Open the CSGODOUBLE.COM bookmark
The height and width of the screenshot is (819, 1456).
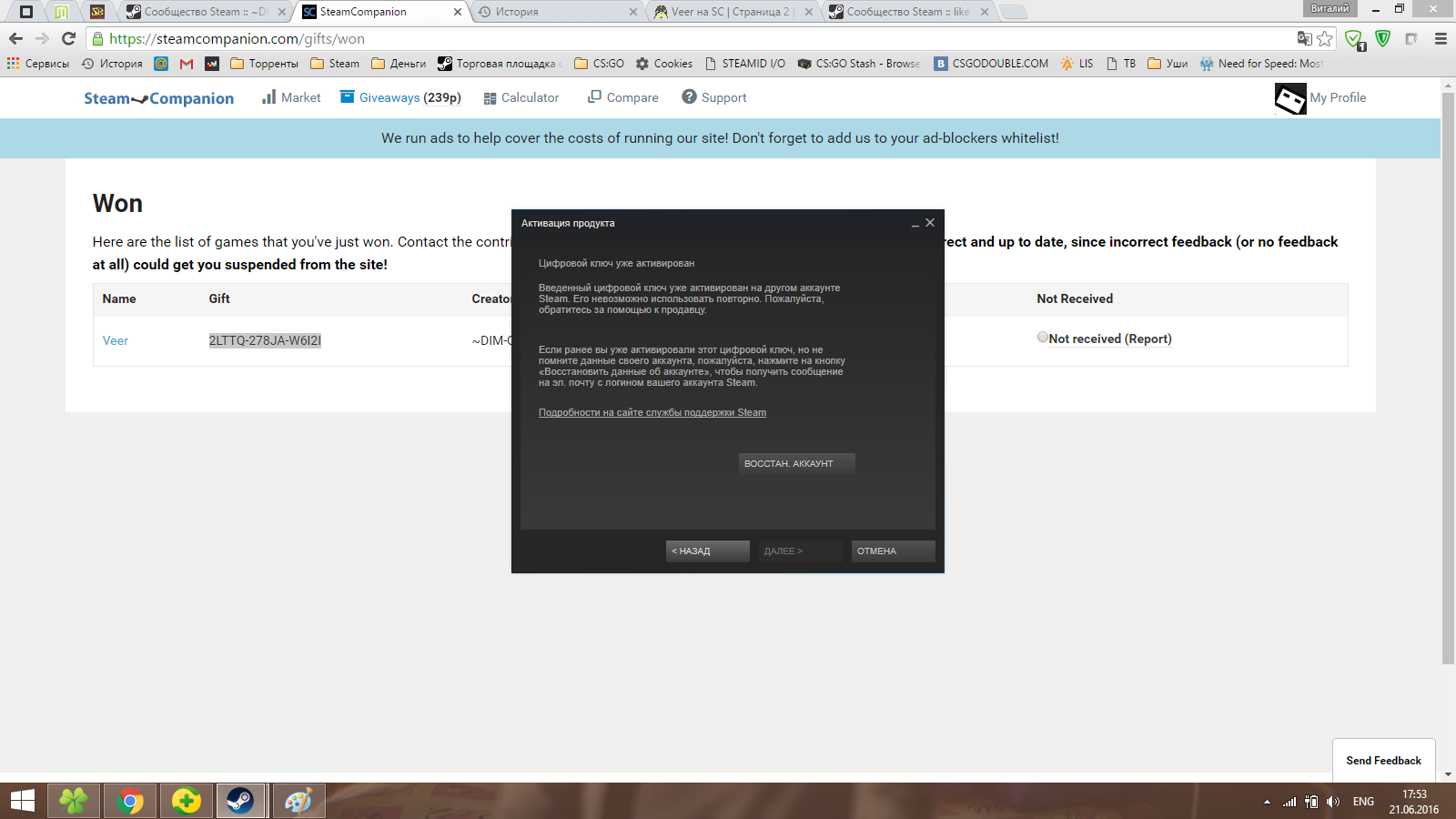[991, 64]
